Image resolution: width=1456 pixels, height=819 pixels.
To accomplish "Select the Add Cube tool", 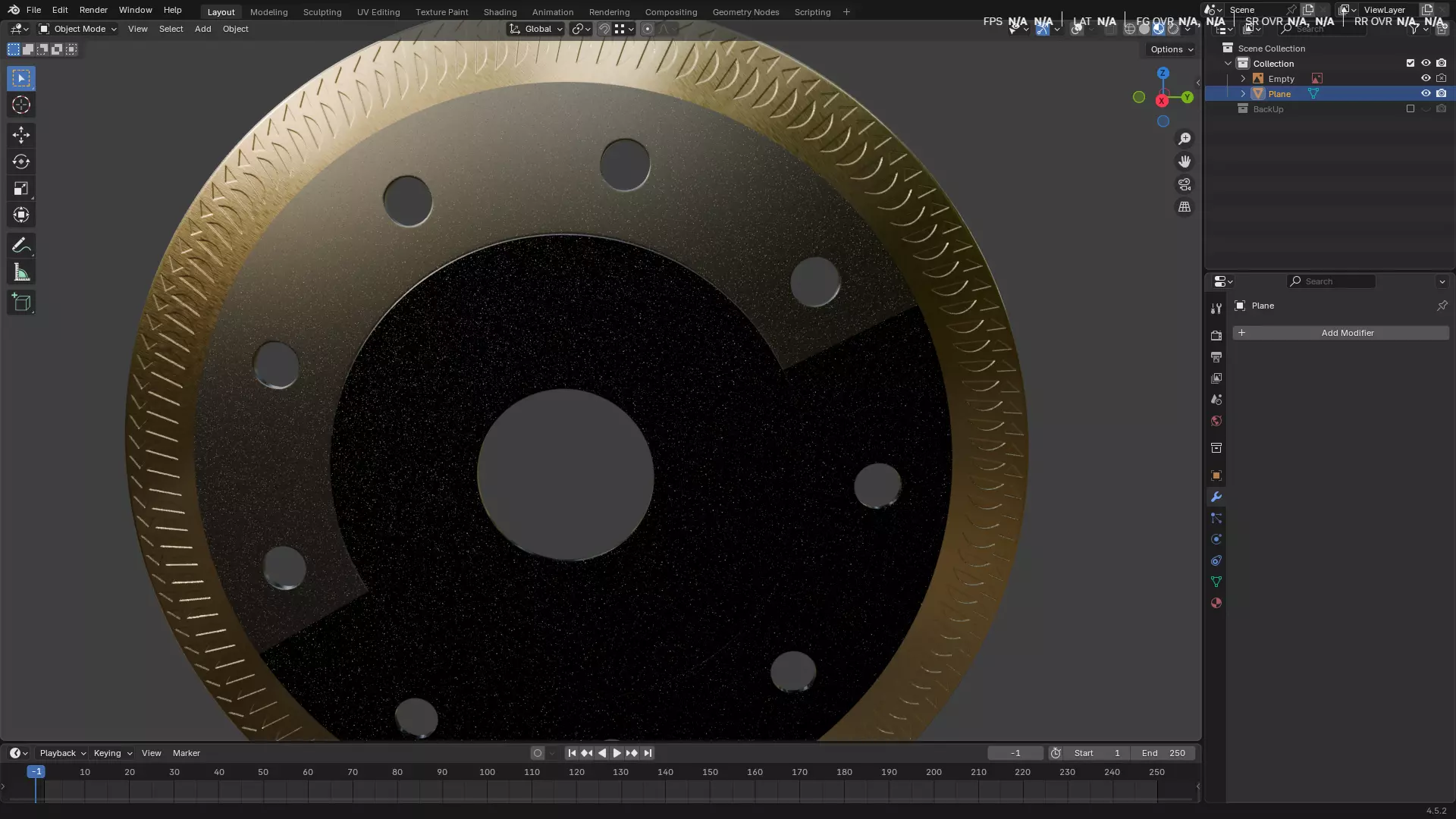I will point(21,303).
